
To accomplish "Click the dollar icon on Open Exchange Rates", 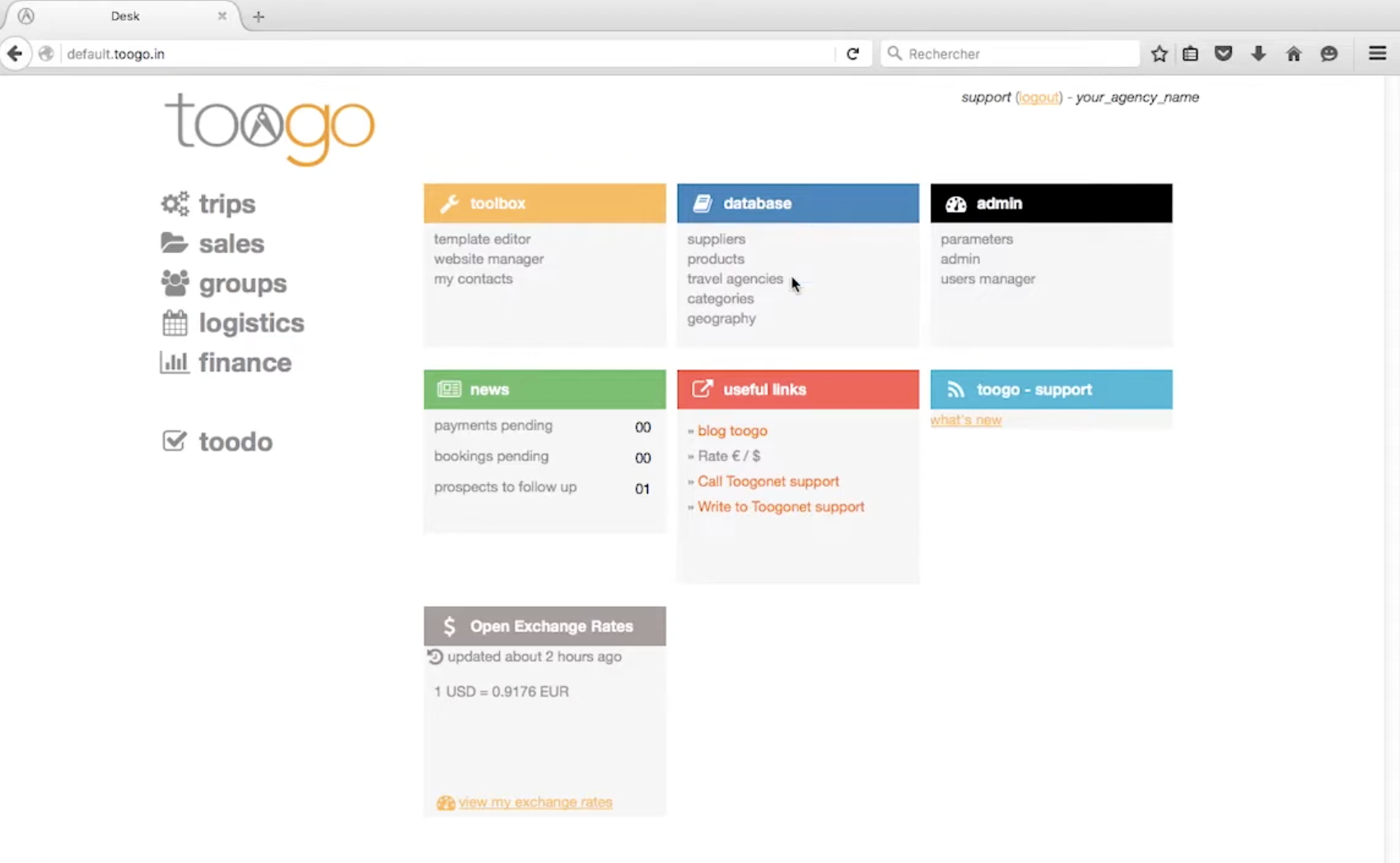I will click(x=449, y=626).
